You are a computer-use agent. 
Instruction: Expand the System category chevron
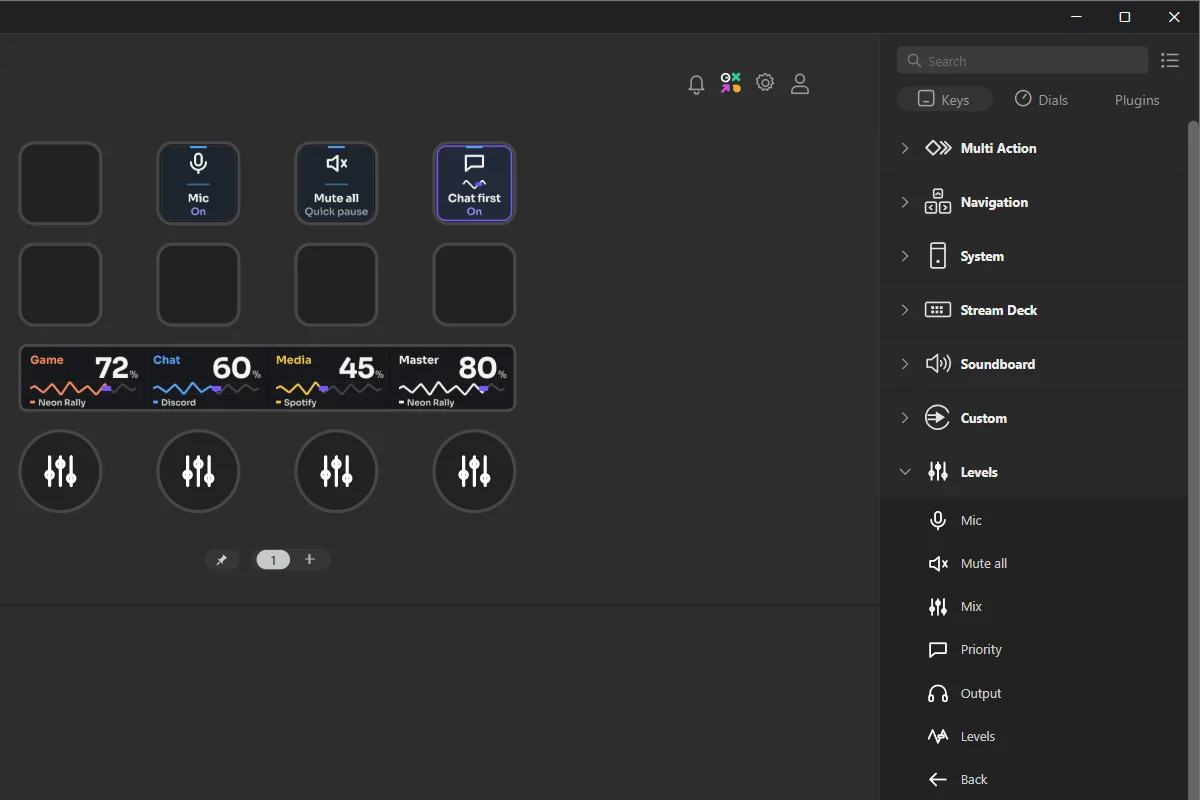(x=905, y=256)
